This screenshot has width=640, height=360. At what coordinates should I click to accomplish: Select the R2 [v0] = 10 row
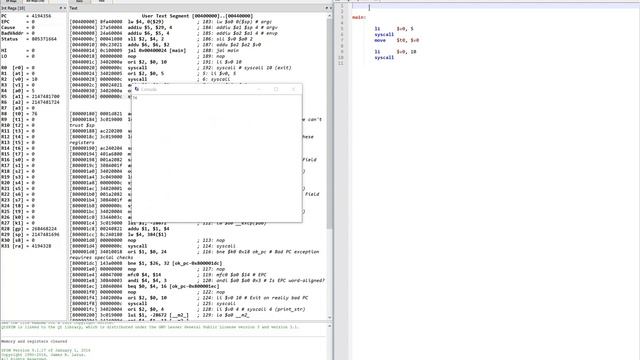(20, 79)
